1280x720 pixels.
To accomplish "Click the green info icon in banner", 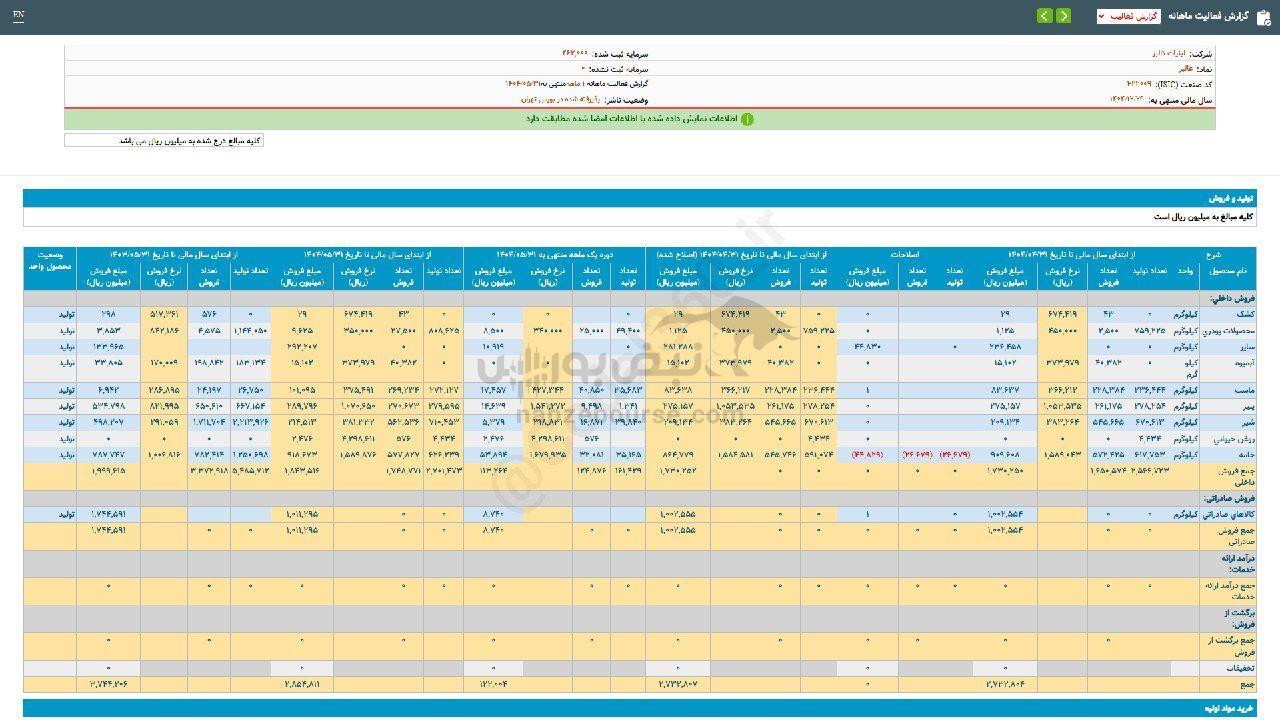I will (x=747, y=119).
